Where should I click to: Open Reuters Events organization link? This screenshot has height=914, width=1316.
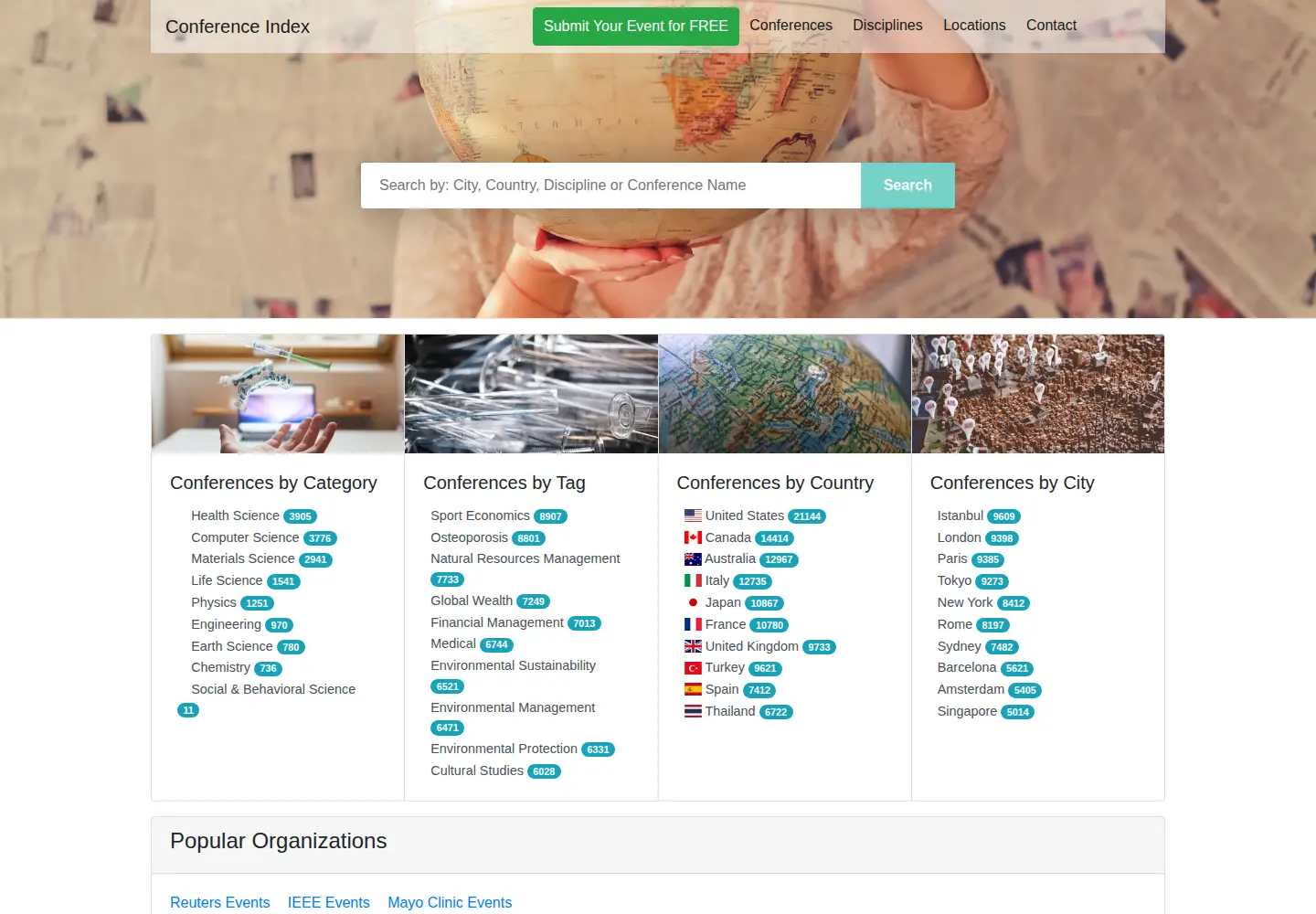pyautogui.click(x=220, y=902)
